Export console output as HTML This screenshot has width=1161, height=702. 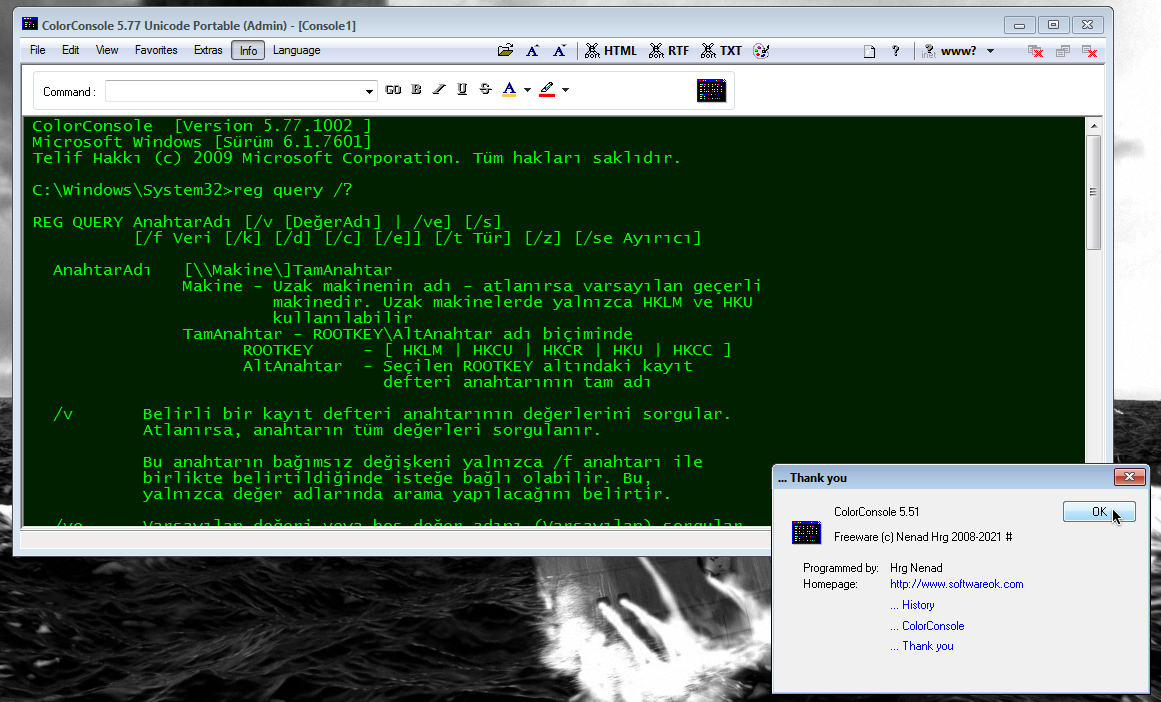click(611, 50)
